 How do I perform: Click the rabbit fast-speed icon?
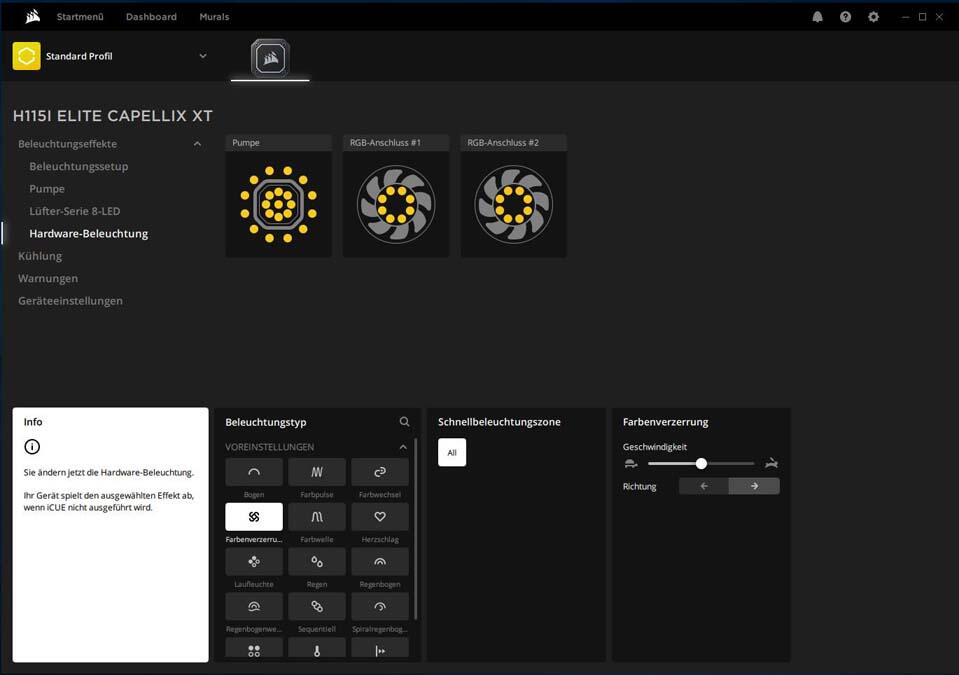[x=771, y=463]
